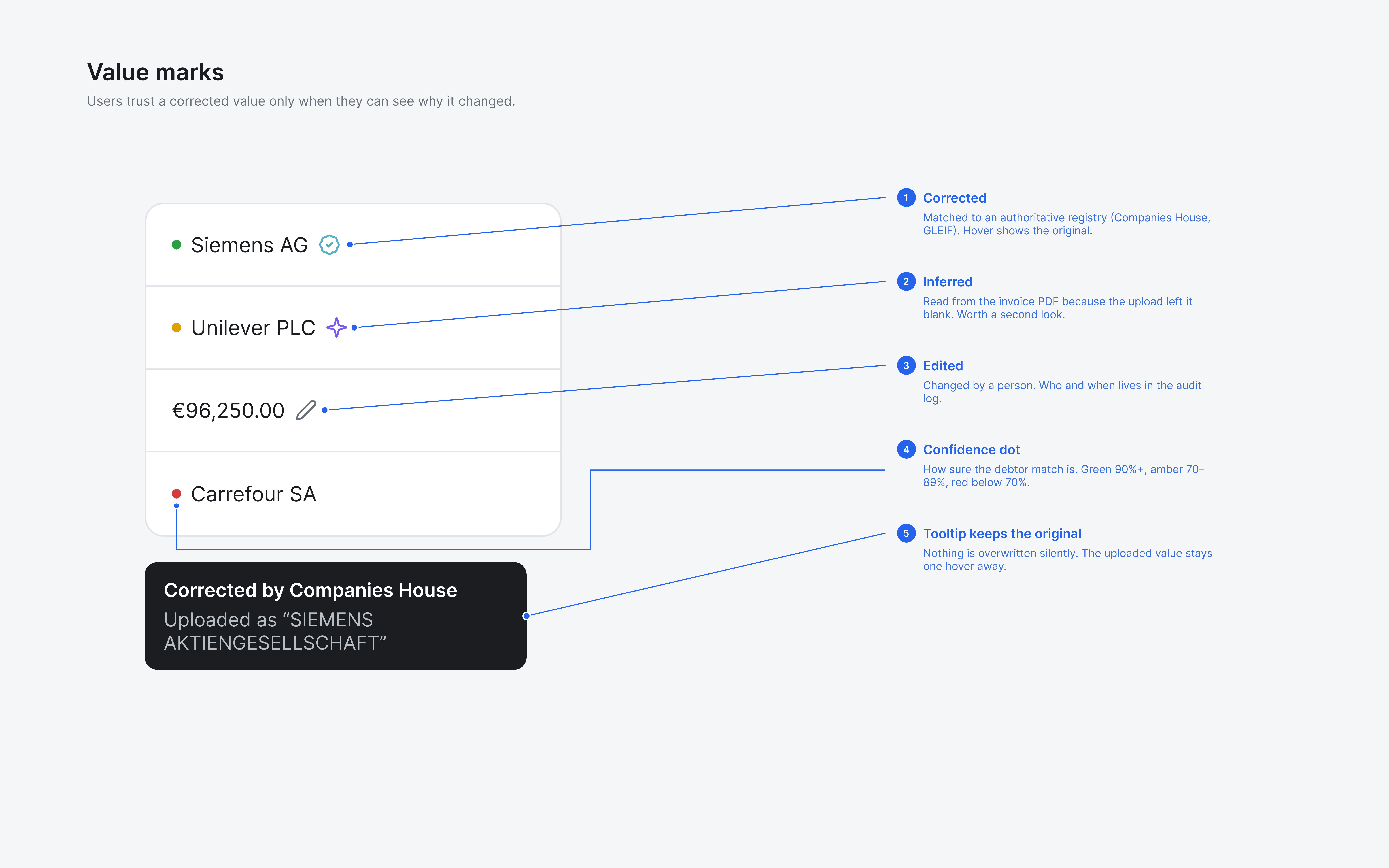Click the 'Inferred' legend heading
The image size is (1389, 868).
pos(948,282)
